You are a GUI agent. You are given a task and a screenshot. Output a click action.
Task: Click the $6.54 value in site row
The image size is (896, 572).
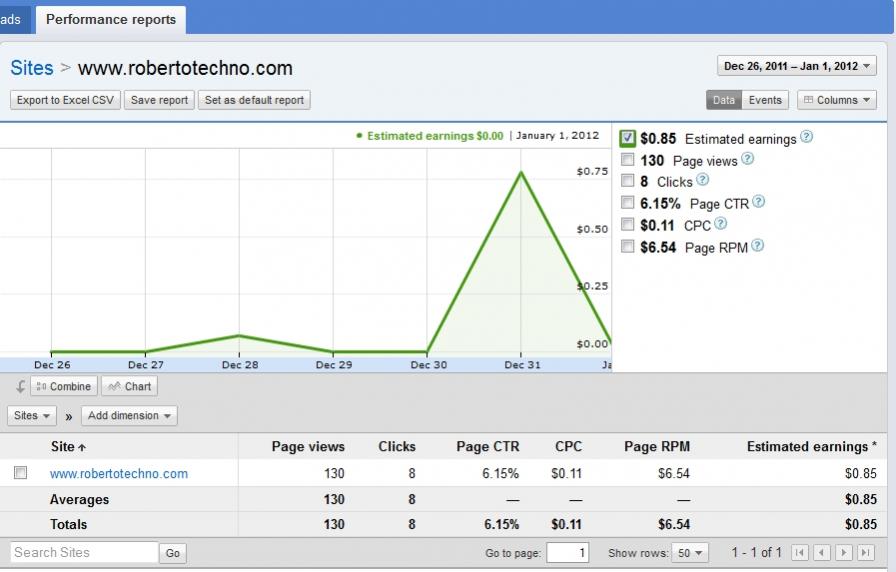pyautogui.click(x=674, y=473)
